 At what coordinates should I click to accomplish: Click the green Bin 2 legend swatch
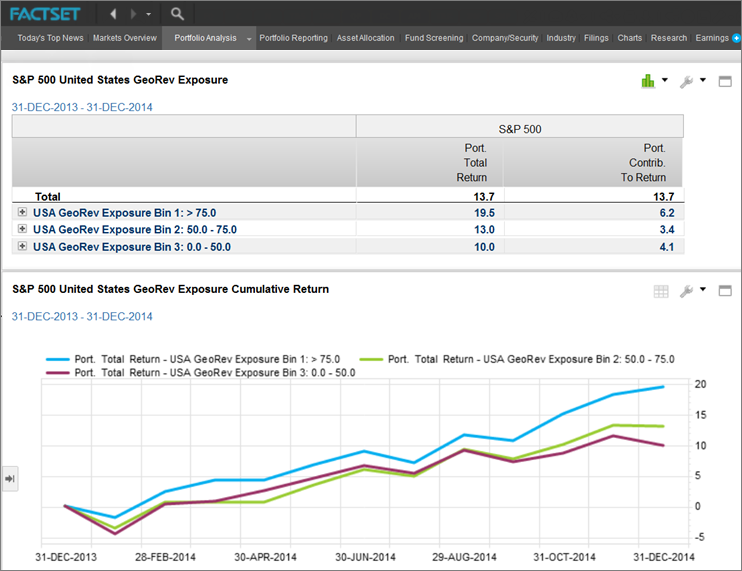pyautogui.click(x=371, y=360)
